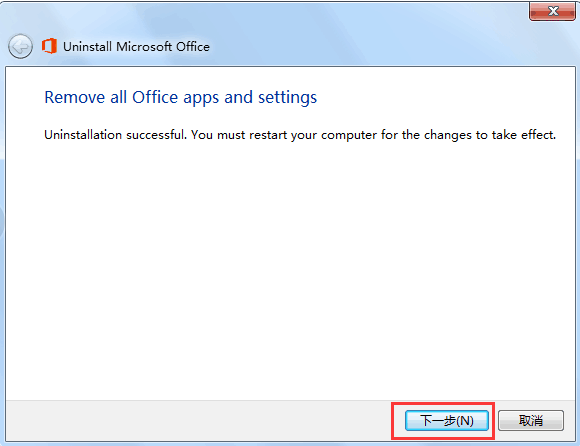
Task: Click the back arrow button
Action: coord(20,47)
